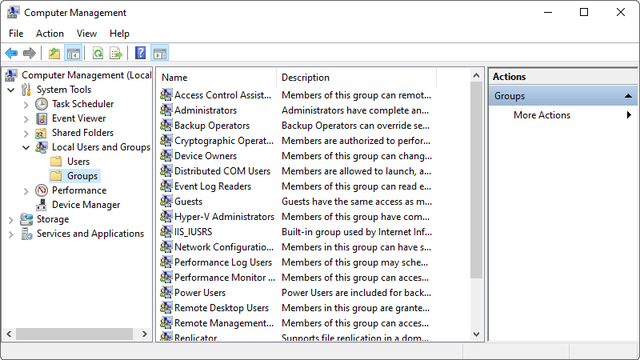This screenshot has width=640, height=360.
Task: Open the Help question mark icon
Action: coord(140,53)
